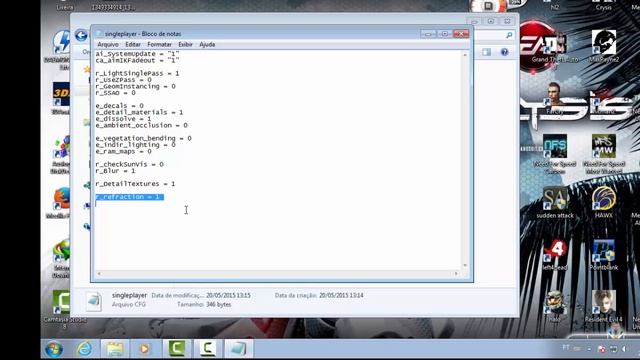The height and width of the screenshot is (360, 640).
Task: Switch to green Camtasia taskbar icon
Action: pyautogui.click(x=176, y=348)
